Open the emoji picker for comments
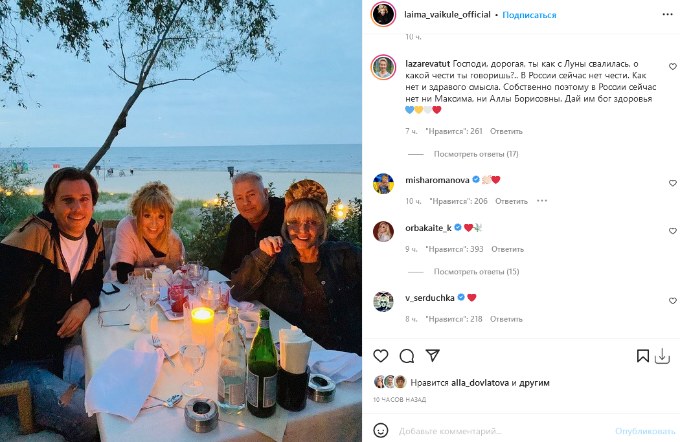This screenshot has width=680, height=442. pos(381,432)
